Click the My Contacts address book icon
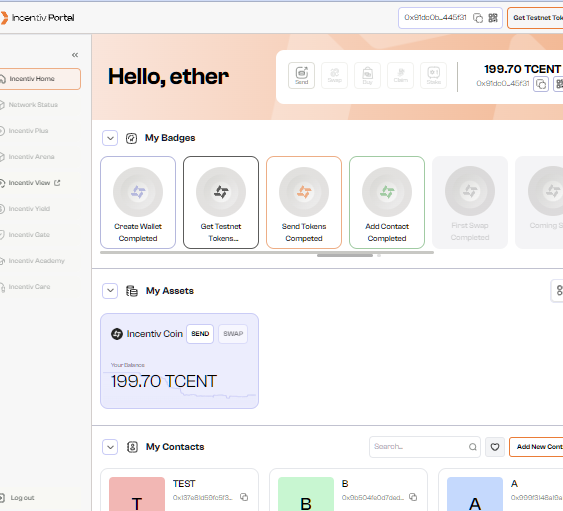Viewport: 563px width, 511px height. [132, 447]
